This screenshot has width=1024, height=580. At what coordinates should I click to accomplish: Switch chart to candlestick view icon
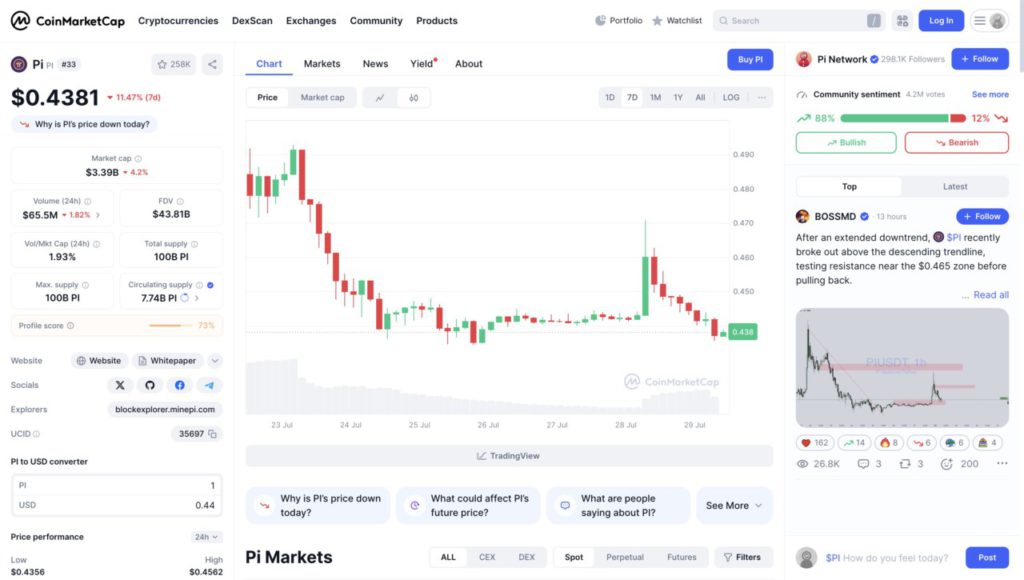pos(413,98)
